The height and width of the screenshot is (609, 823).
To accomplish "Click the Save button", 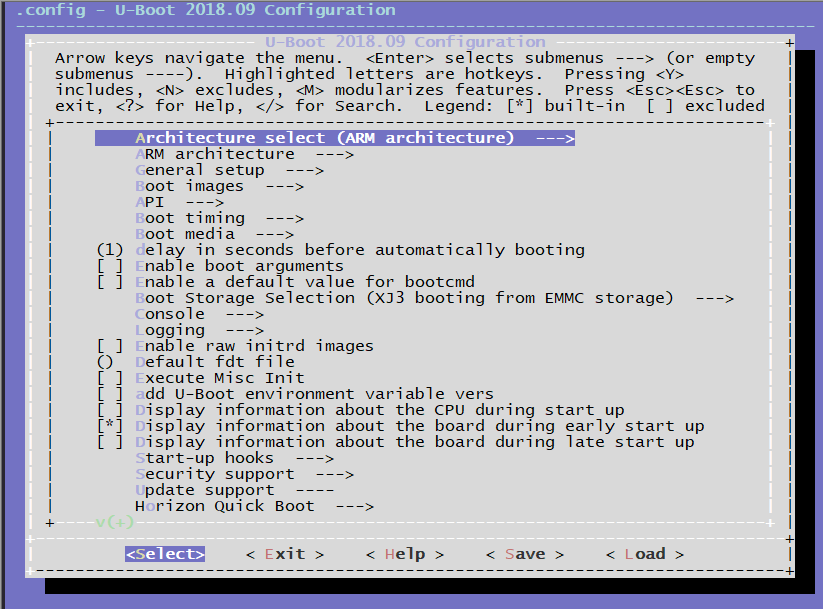I will (525, 554).
